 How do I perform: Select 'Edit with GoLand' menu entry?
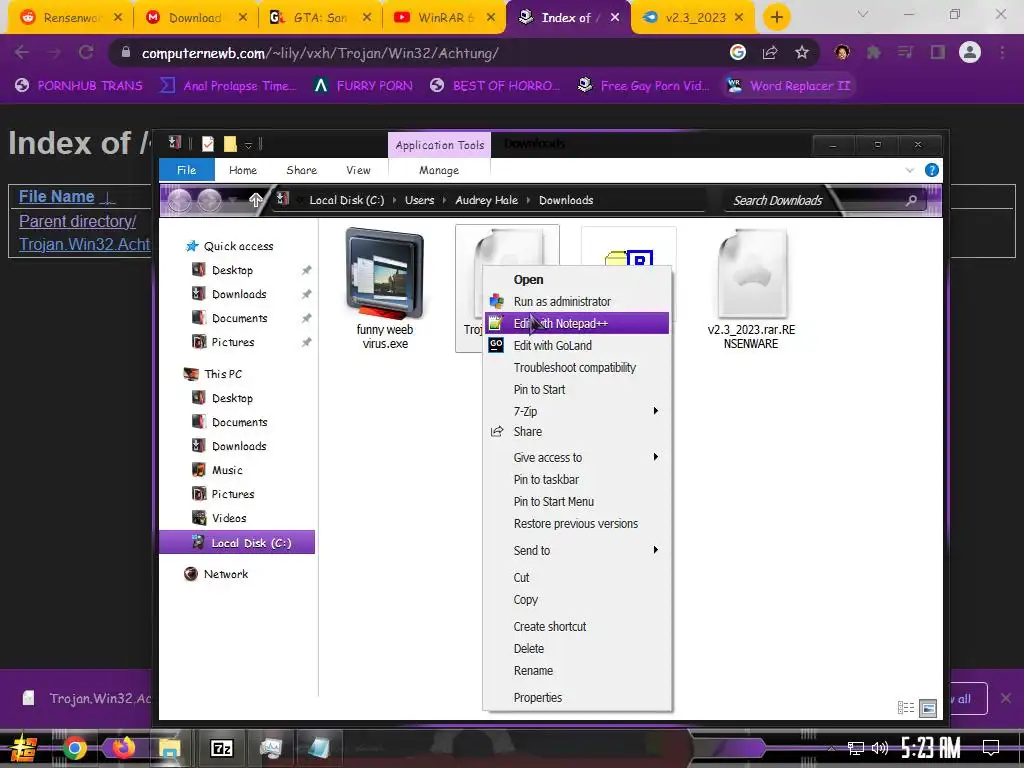click(577, 345)
